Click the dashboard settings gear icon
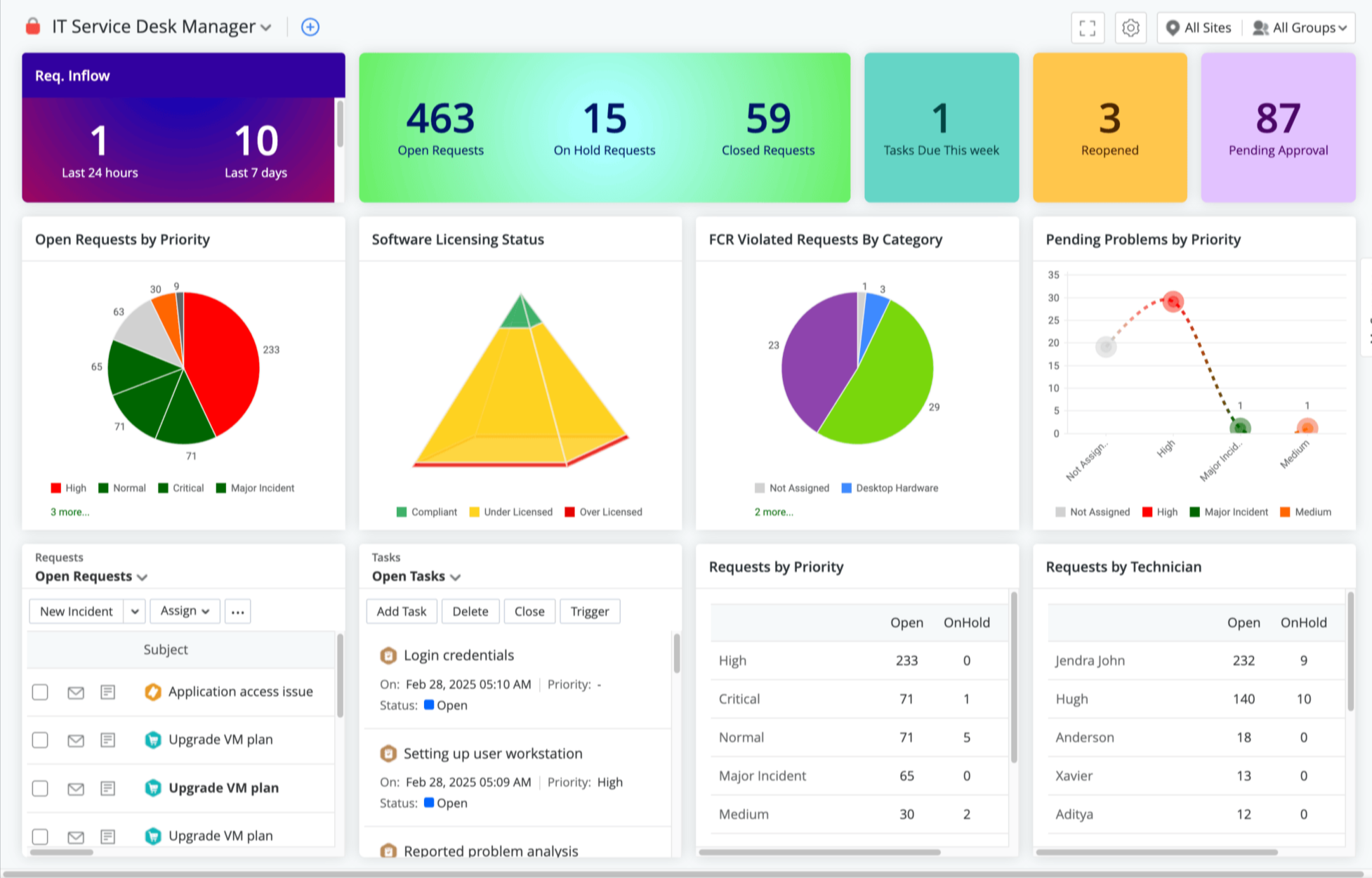Screen dimensions: 1372x878 (x=1130, y=27)
